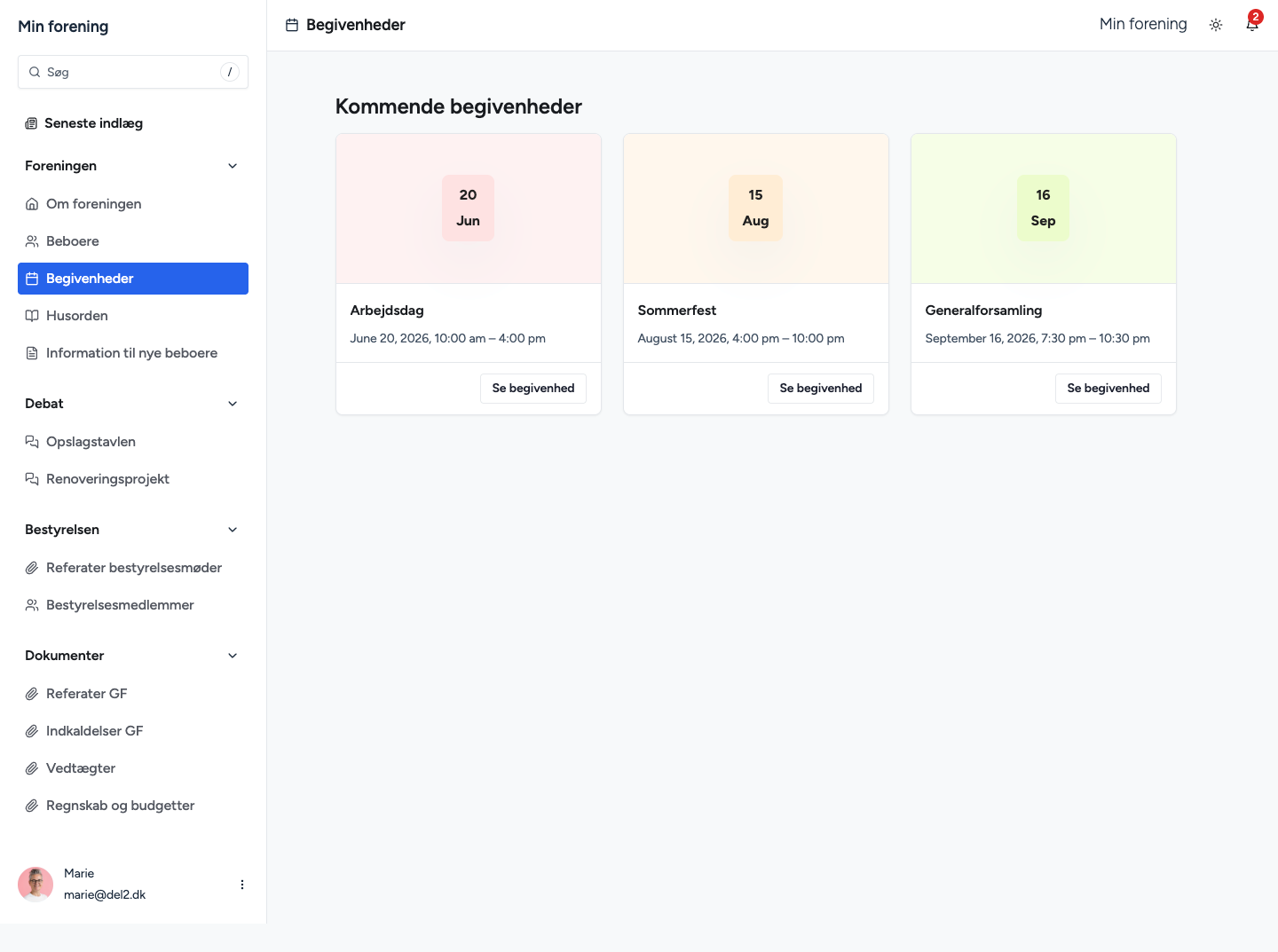Click August 15, 2026 time text
Screen dimensions: 1278x952
coord(741,338)
